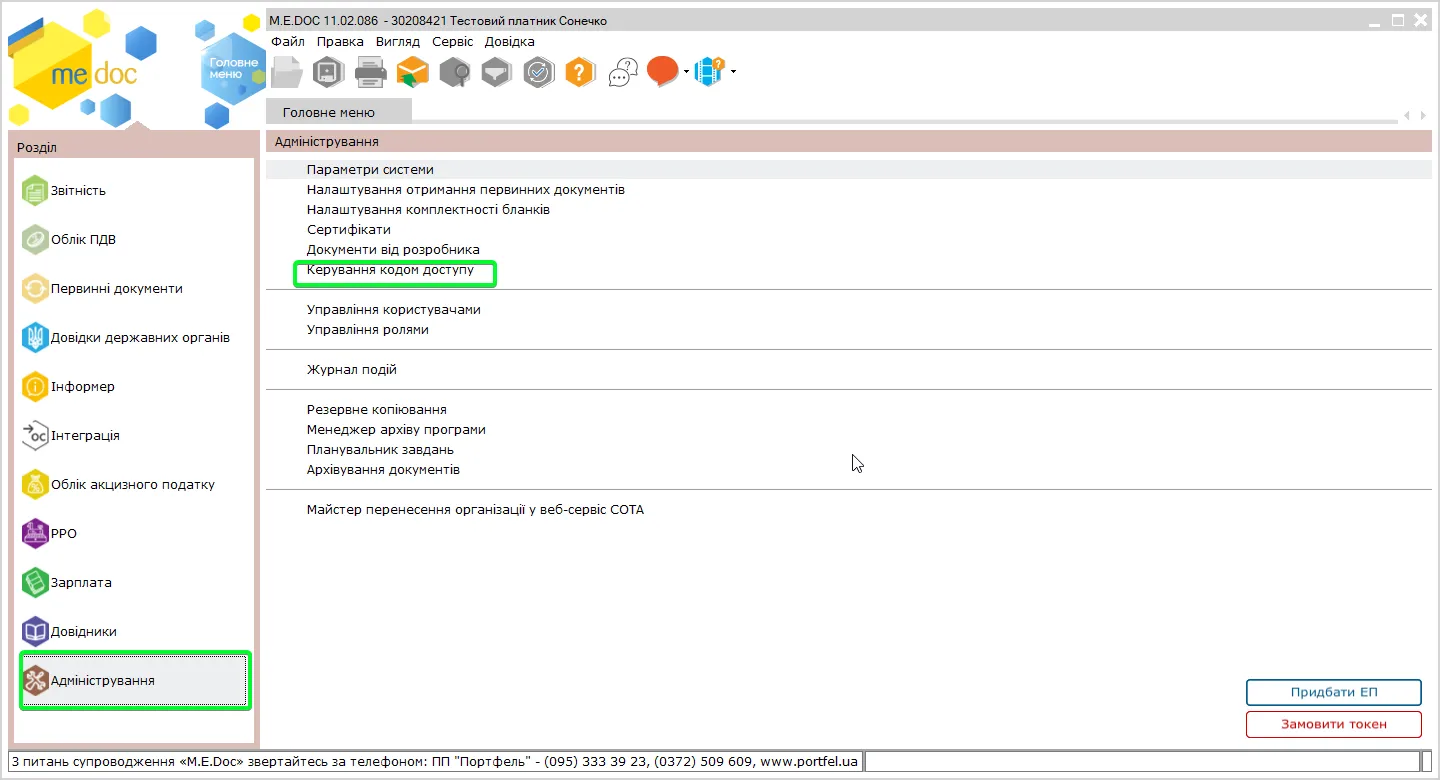Open the Довідка menu
This screenshot has height=780, width=1440.
click(x=510, y=42)
